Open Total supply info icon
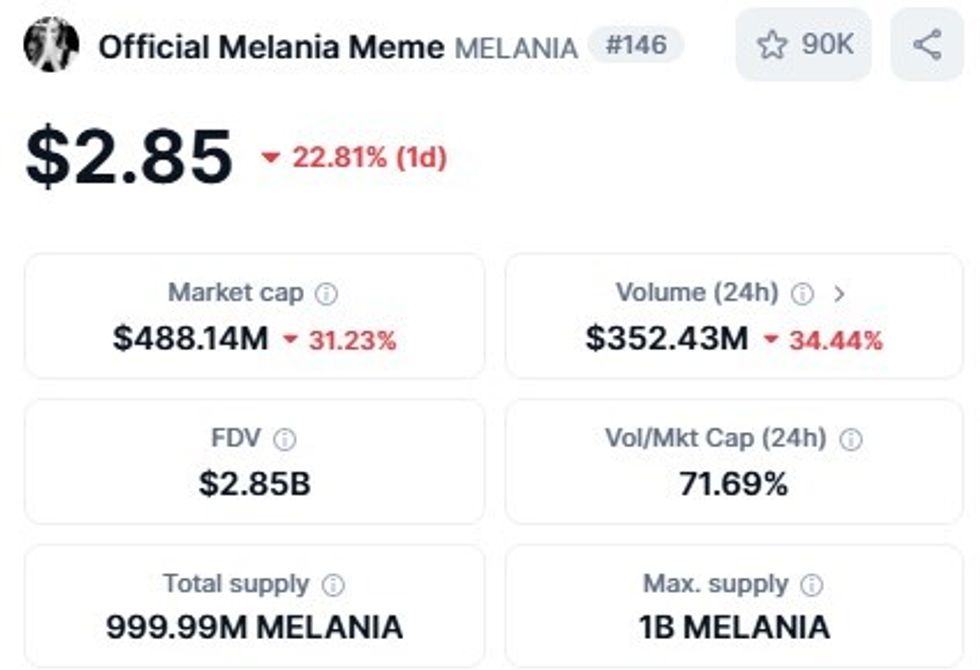Screen dimensions: 980x670 334,585
